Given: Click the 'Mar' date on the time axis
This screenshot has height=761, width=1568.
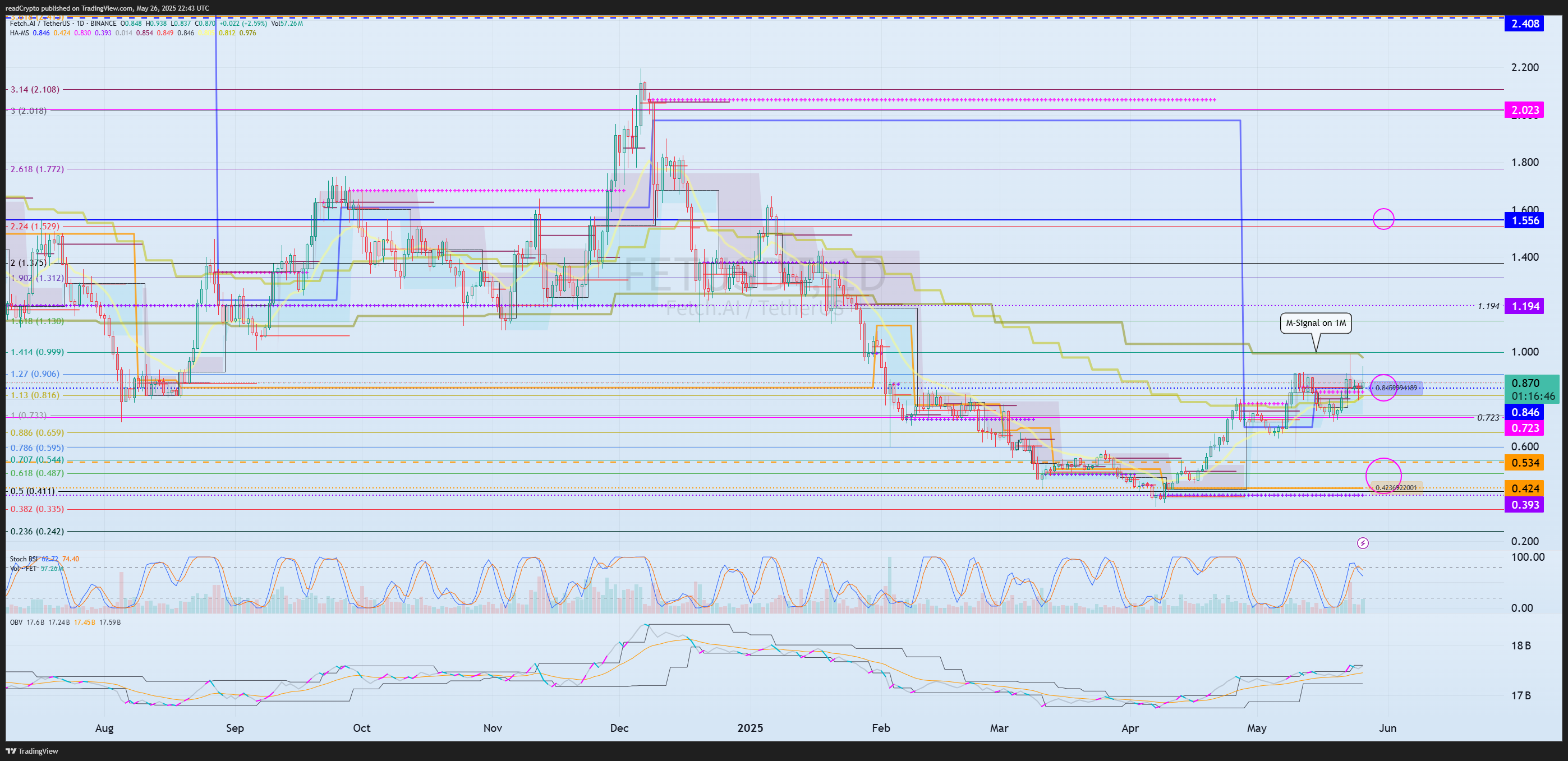Looking at the screenshot, I should point(999,728).
